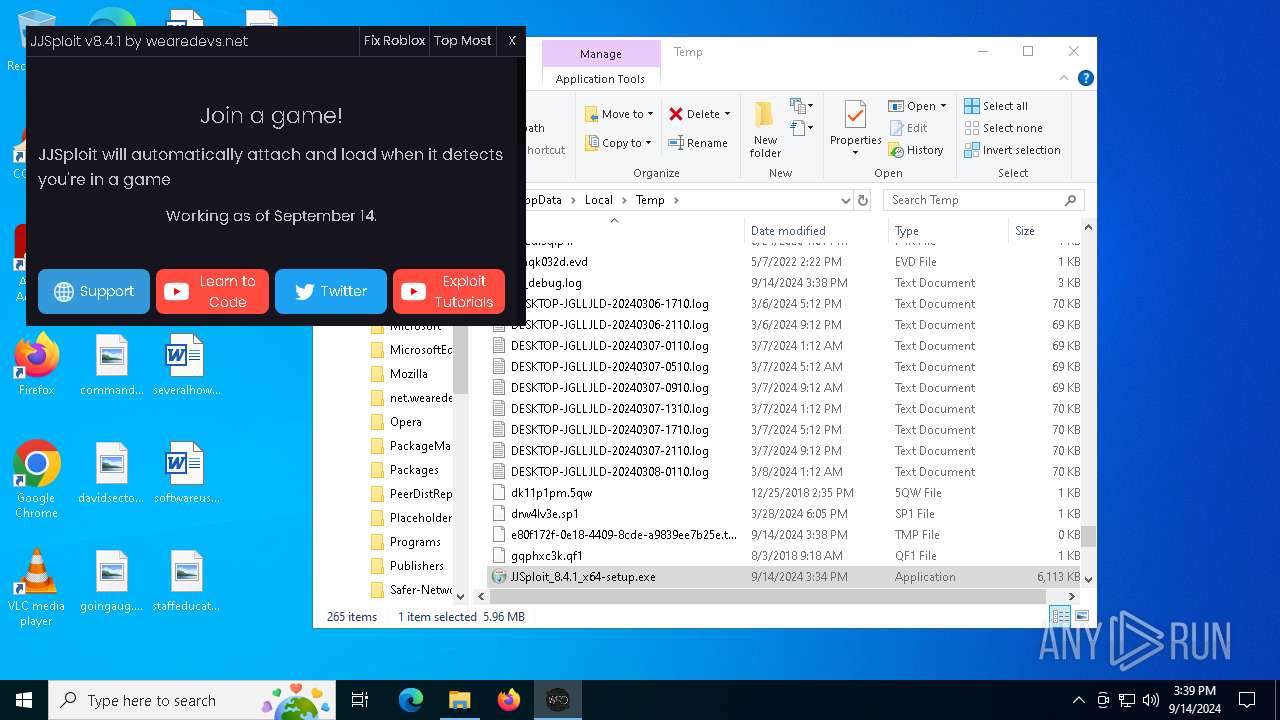This screenshot has height=720, width=1280.
Task: Expand the Delete dropdown arrow
Action: pyautogui.click(x=727, y=114)
